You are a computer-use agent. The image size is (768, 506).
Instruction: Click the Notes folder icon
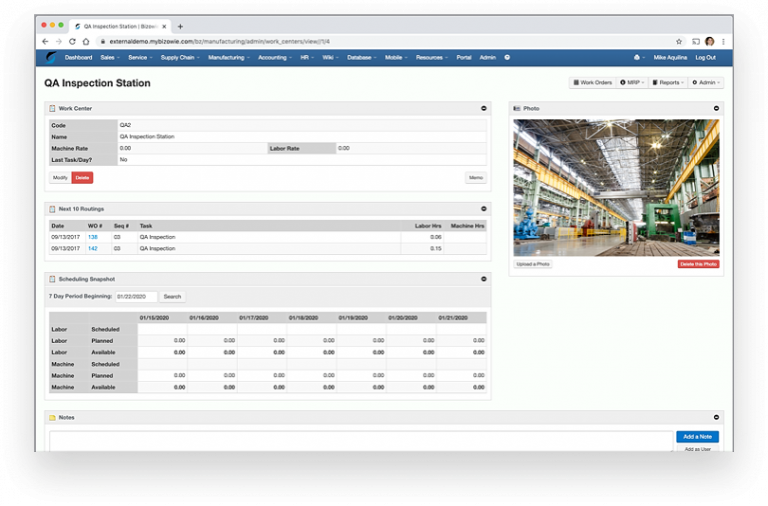(x=52, y=417)
